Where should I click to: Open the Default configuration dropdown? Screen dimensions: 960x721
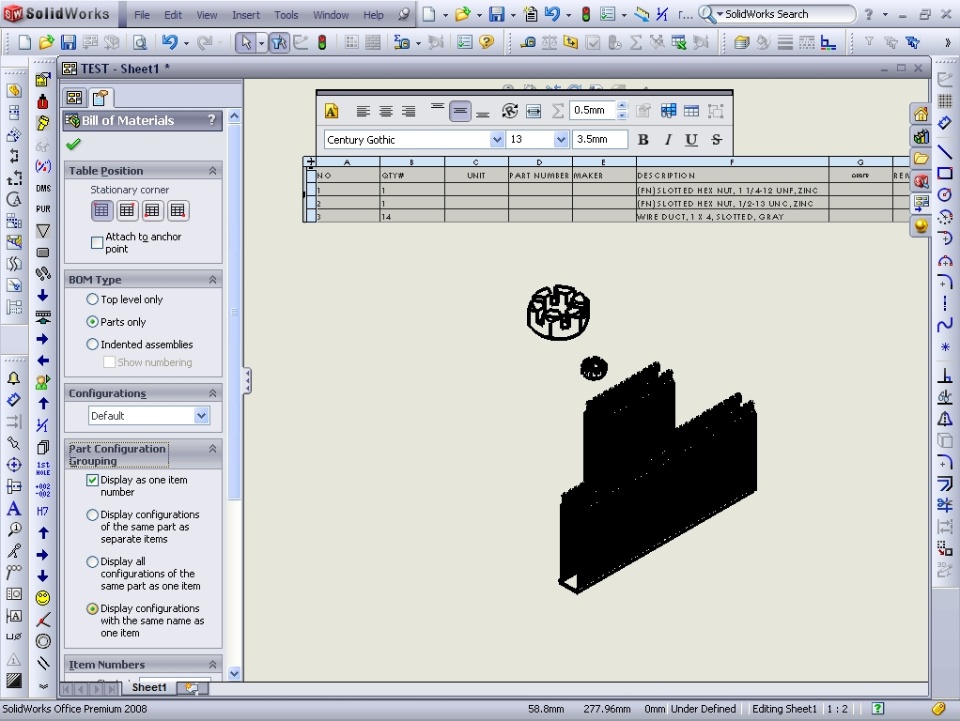coord(201,416)
